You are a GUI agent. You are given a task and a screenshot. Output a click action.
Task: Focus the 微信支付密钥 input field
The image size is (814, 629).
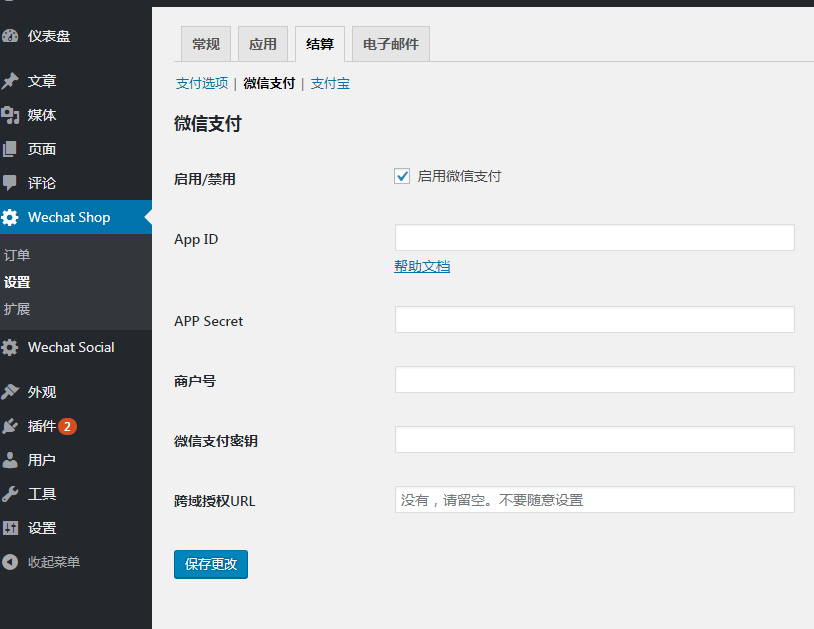(594, 440)
